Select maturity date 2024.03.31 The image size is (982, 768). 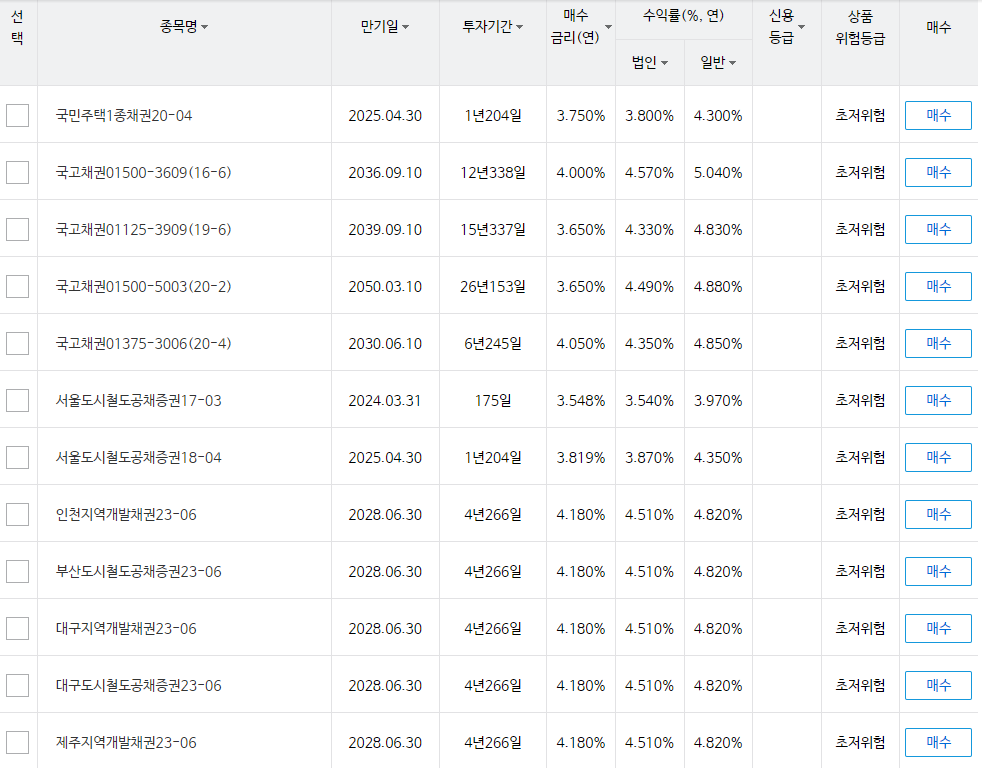(x=385, y=401)
